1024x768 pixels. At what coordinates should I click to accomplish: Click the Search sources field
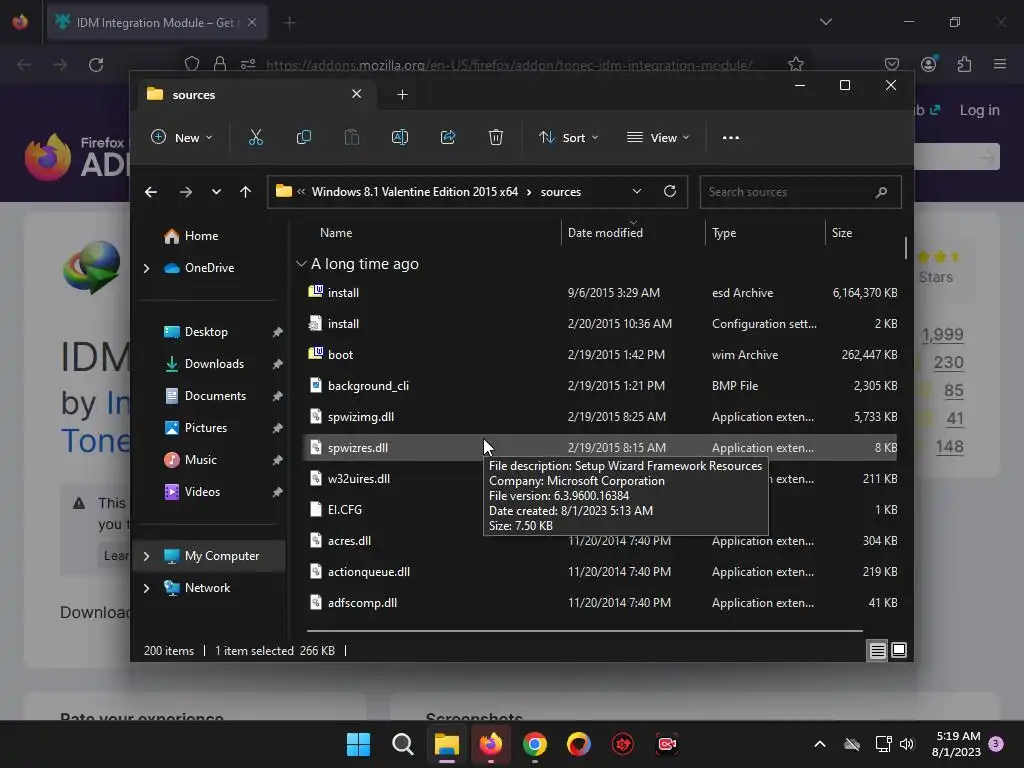800,192
